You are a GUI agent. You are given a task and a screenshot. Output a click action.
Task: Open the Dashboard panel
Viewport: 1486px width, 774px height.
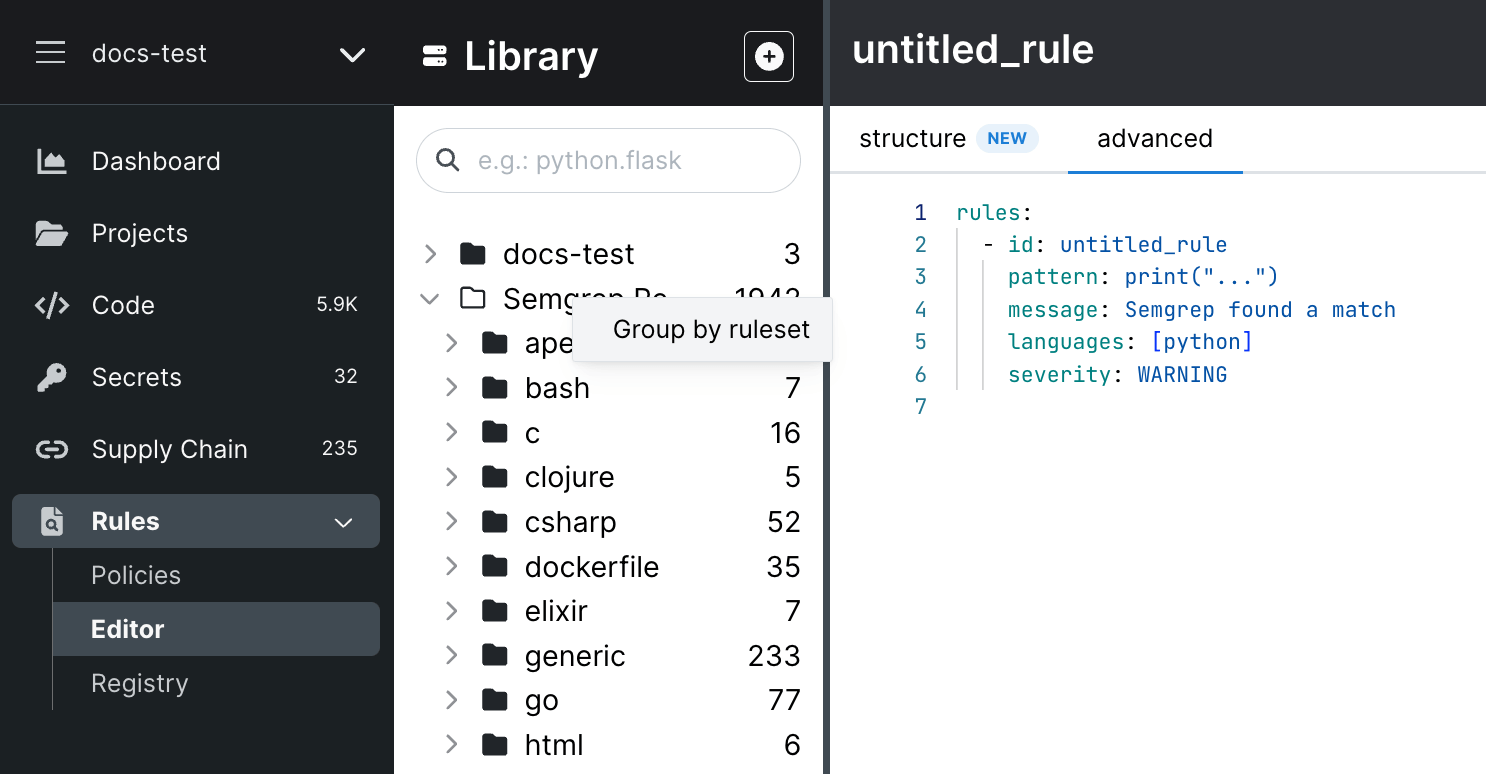coord(156,161)
